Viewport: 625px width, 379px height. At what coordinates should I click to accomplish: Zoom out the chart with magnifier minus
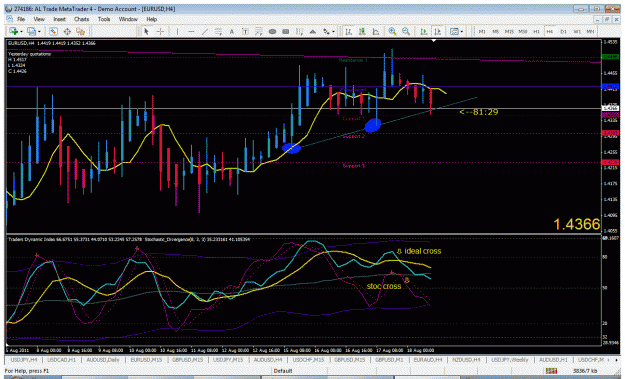click(x=406, y=31)
